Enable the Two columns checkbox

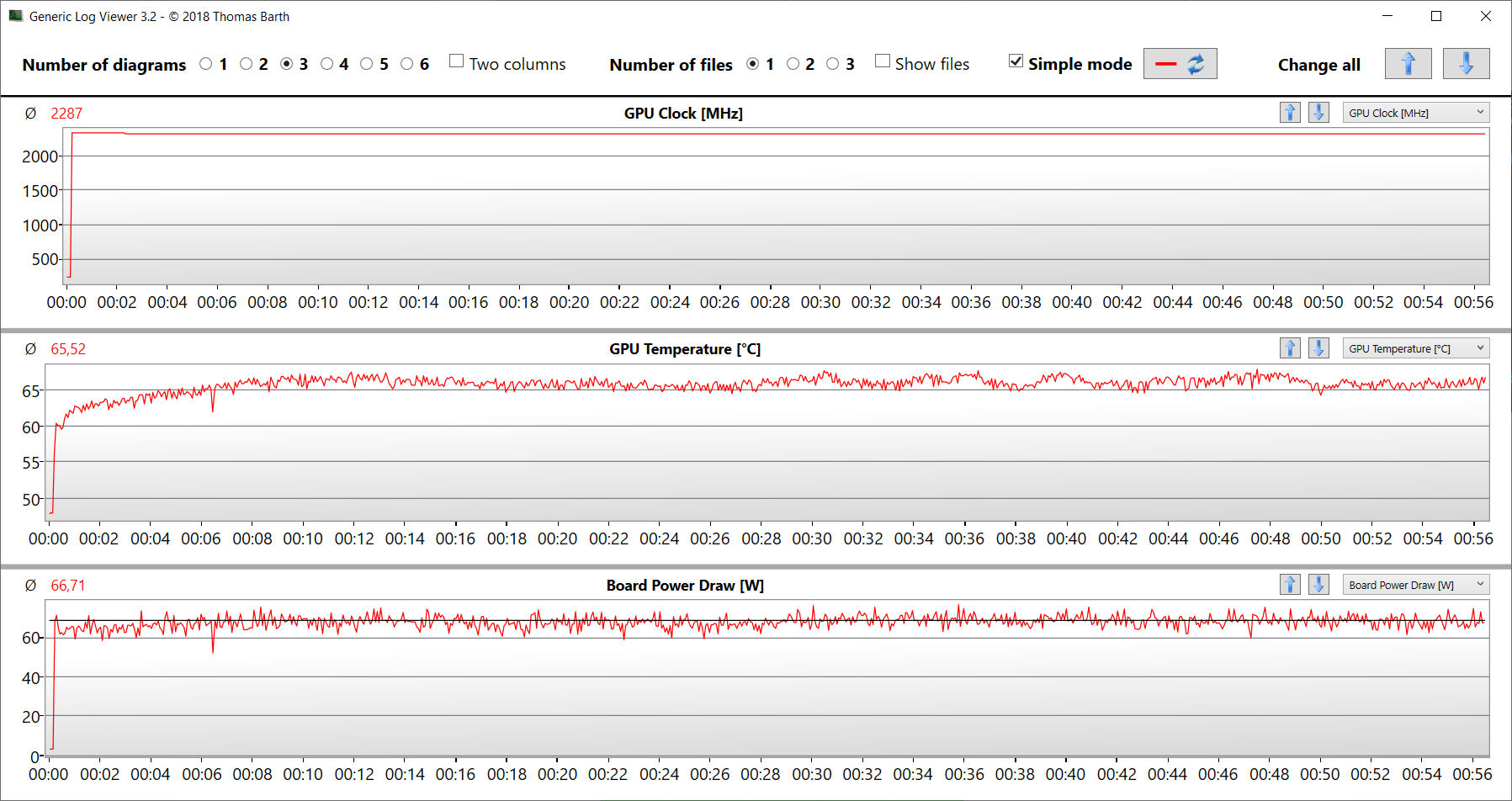click(457, 61)
